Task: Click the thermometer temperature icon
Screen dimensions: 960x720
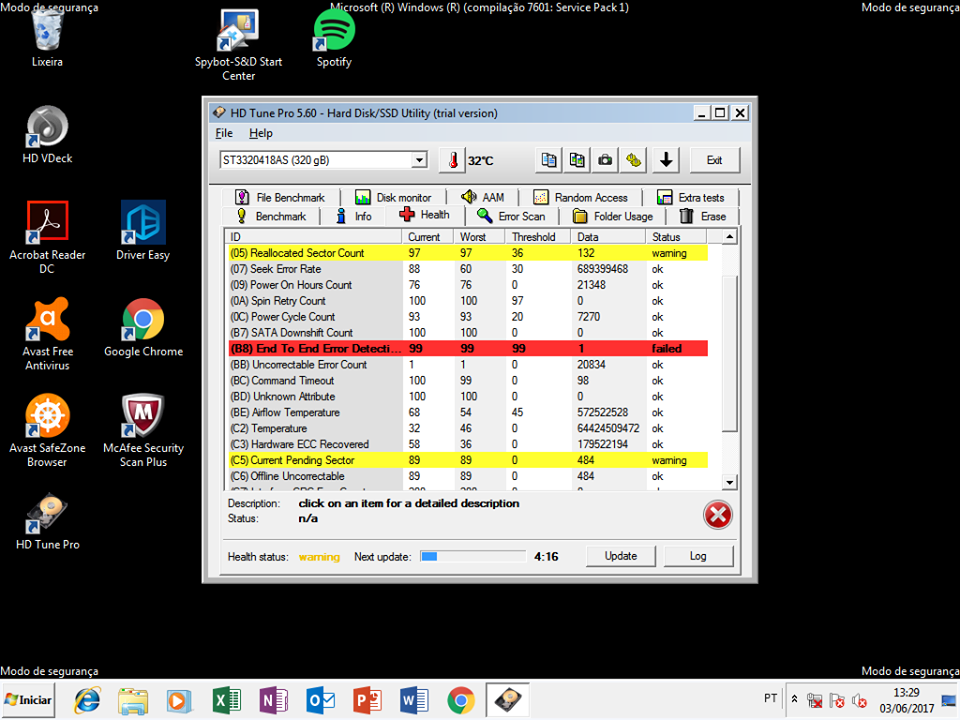Action: pos(452,160)
